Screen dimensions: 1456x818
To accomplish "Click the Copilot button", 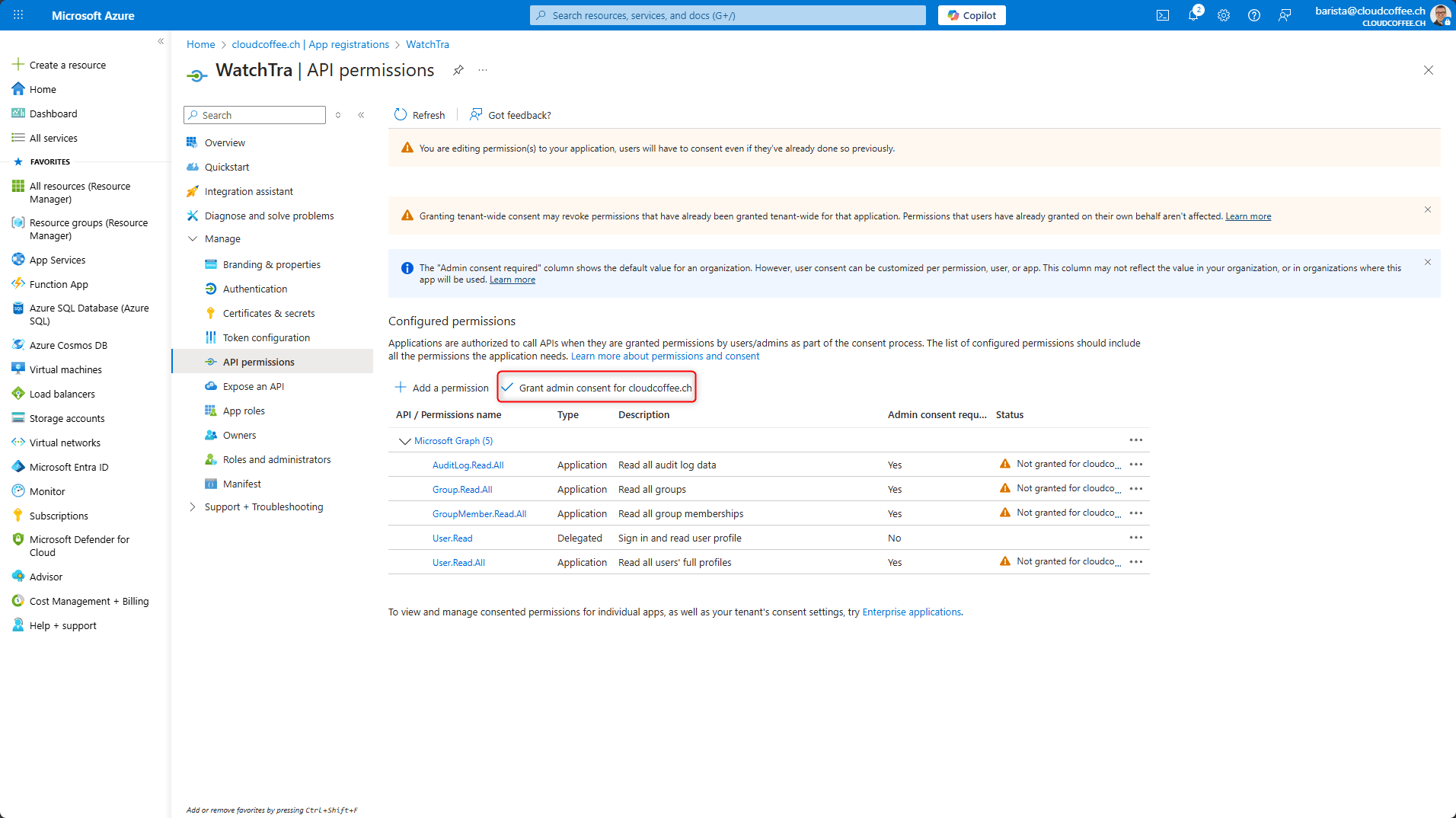I will pyautogui.click(x=971, y=15).
